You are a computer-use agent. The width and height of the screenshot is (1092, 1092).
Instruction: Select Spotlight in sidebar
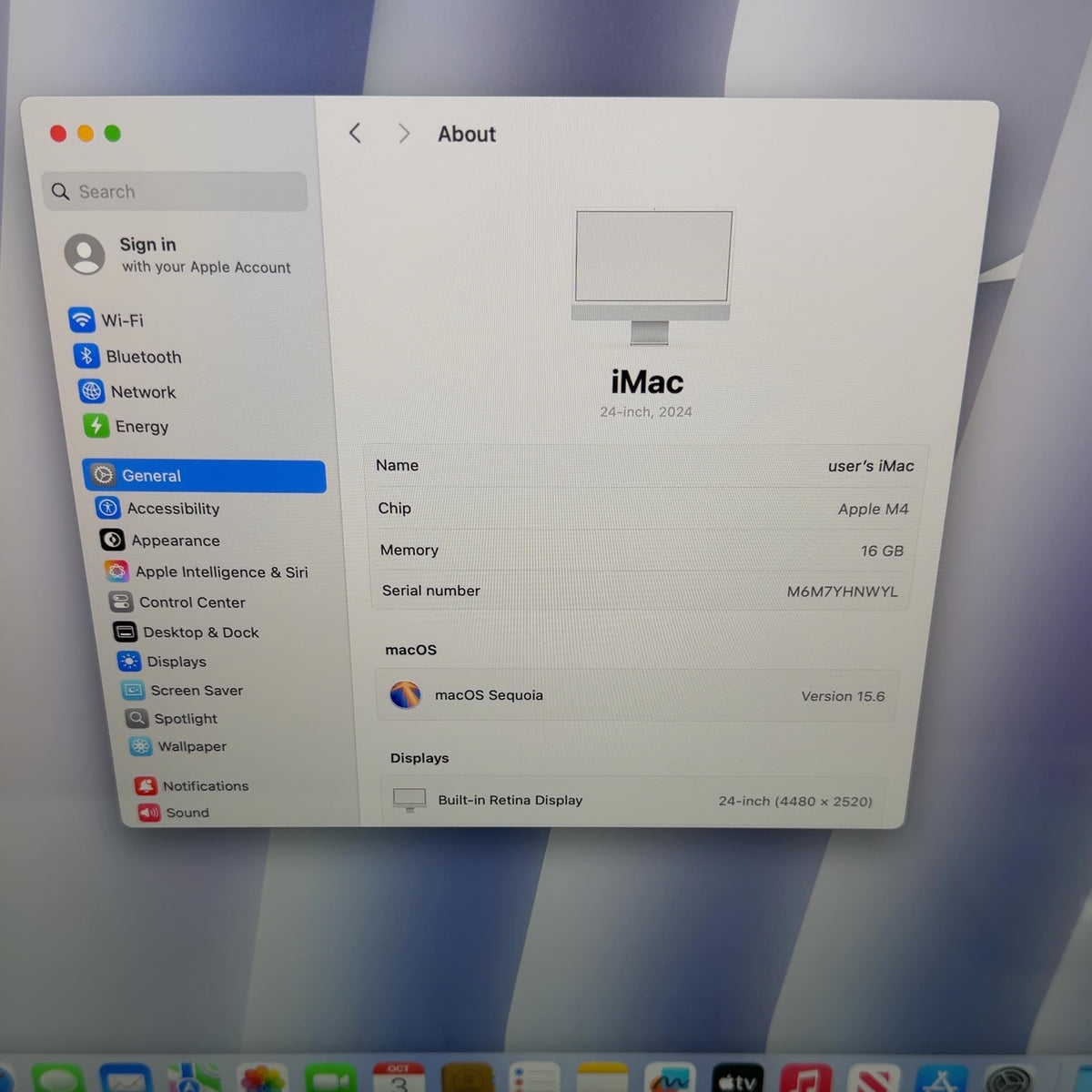tap(172, 719)
